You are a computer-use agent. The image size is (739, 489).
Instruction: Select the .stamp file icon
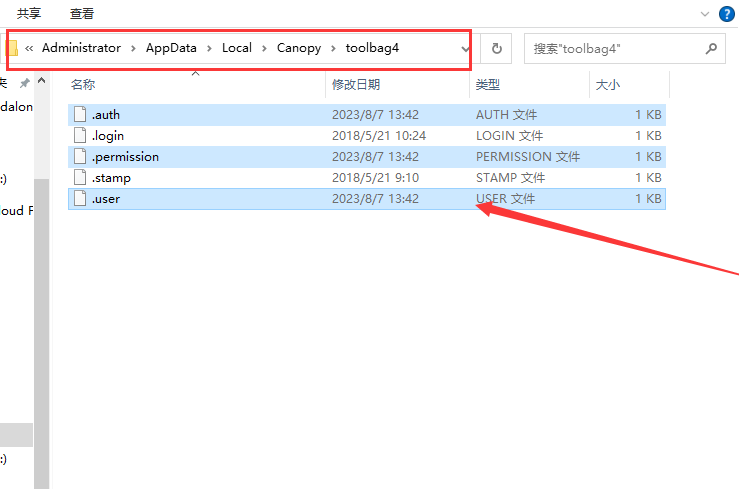point(80,177)
